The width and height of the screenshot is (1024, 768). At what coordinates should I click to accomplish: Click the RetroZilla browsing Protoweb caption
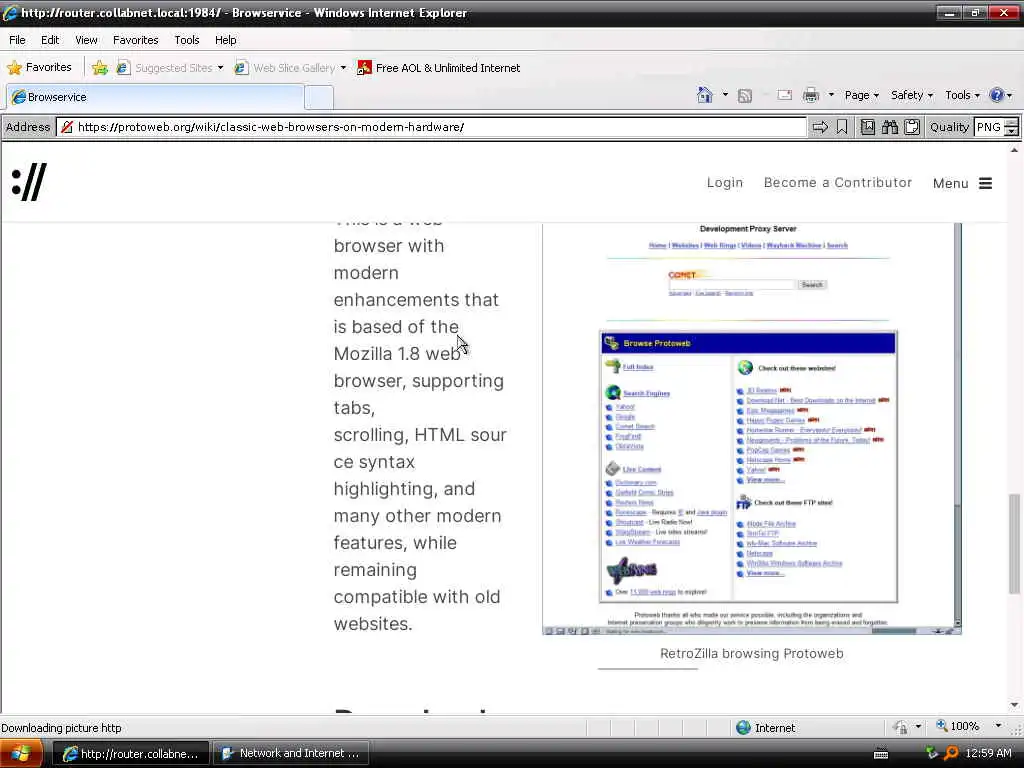tap(752, 654)
